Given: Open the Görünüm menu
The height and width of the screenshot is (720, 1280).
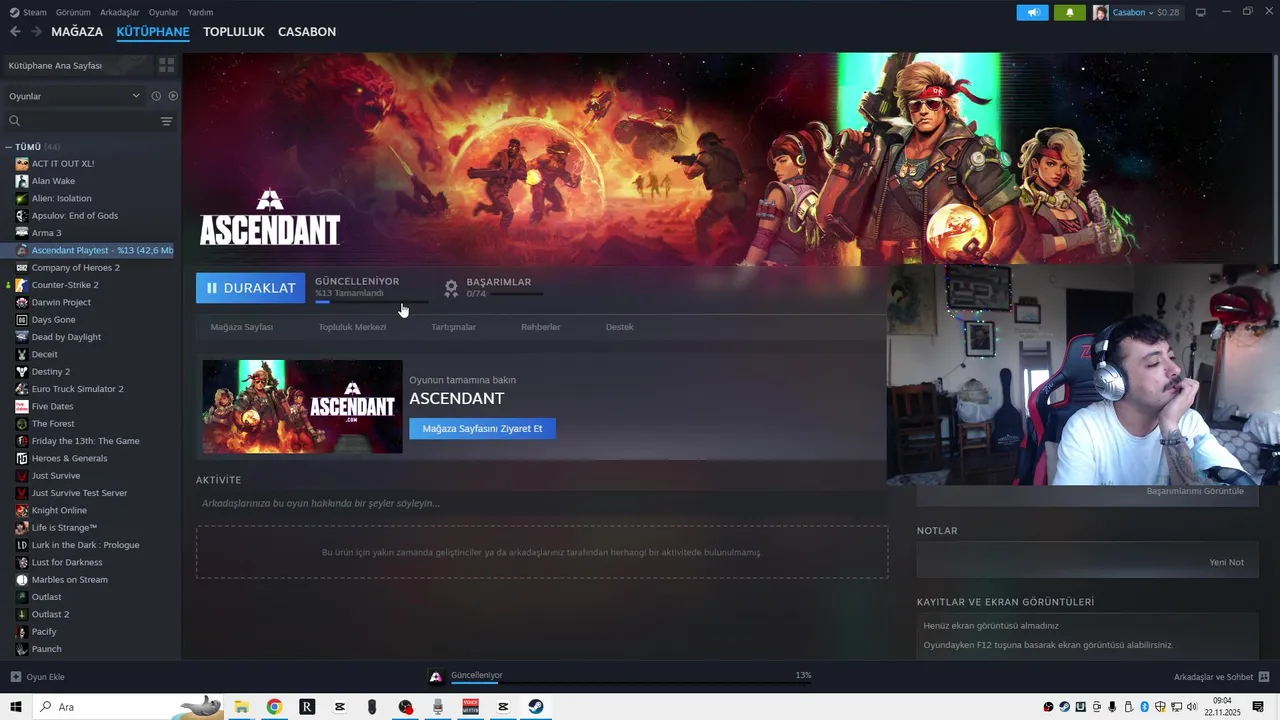Looking at the screenshot, I should pyautogui.click(x=73, y=12).
